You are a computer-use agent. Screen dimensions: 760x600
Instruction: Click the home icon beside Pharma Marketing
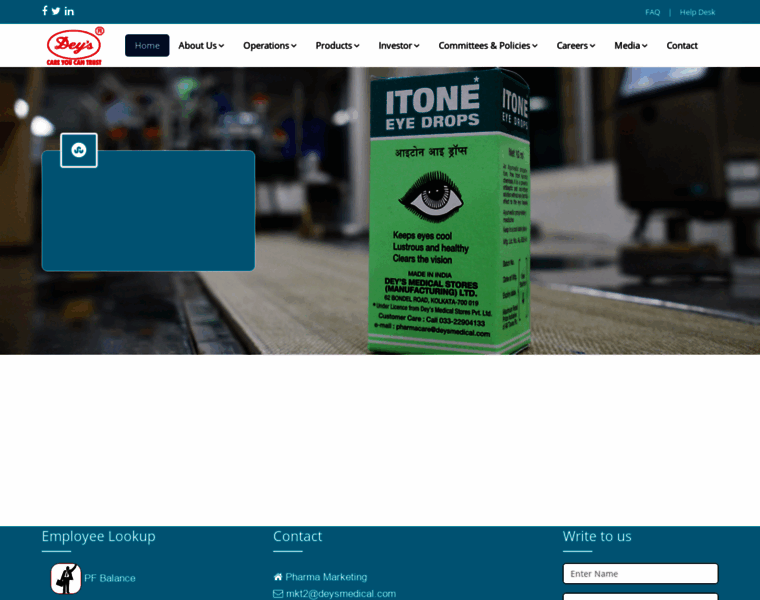coord(278,577)
